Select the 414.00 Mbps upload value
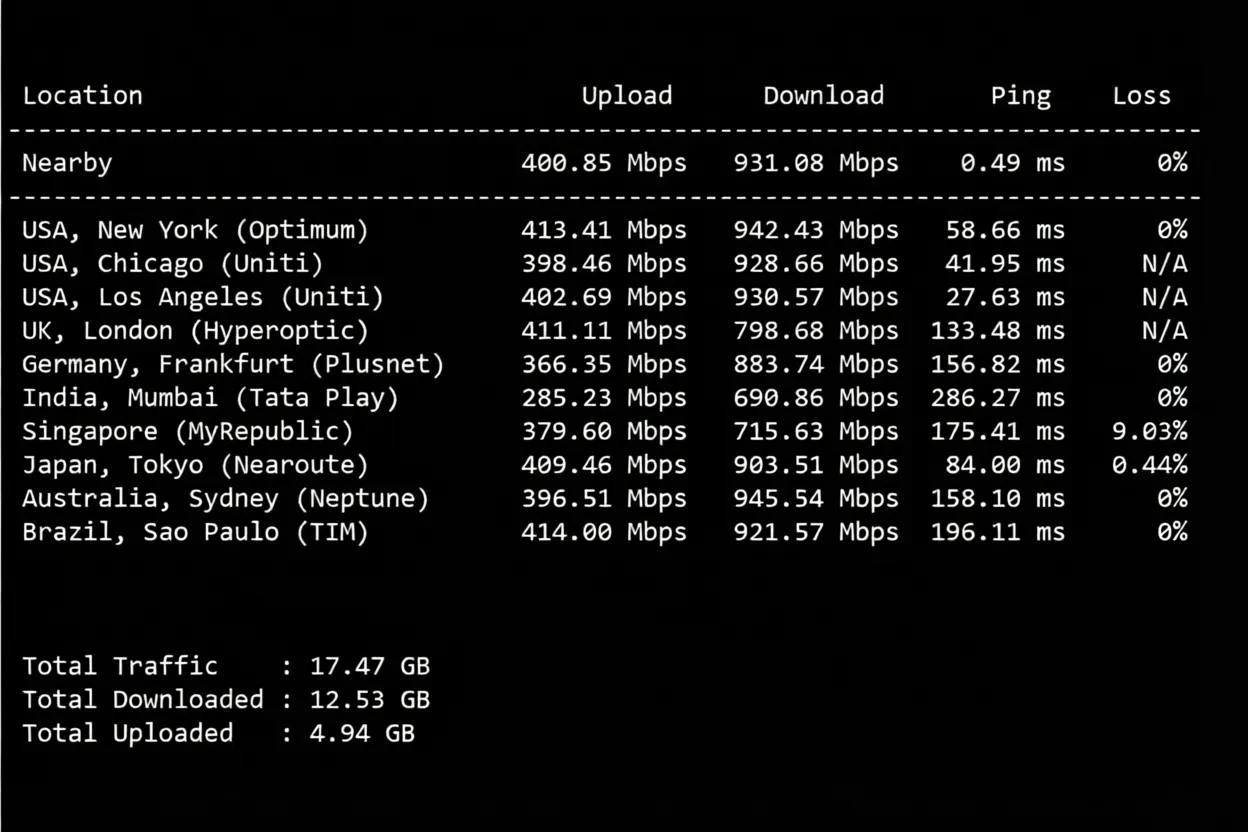Image resolution: width=1248 pixels, height=832 pixels. 604,532
